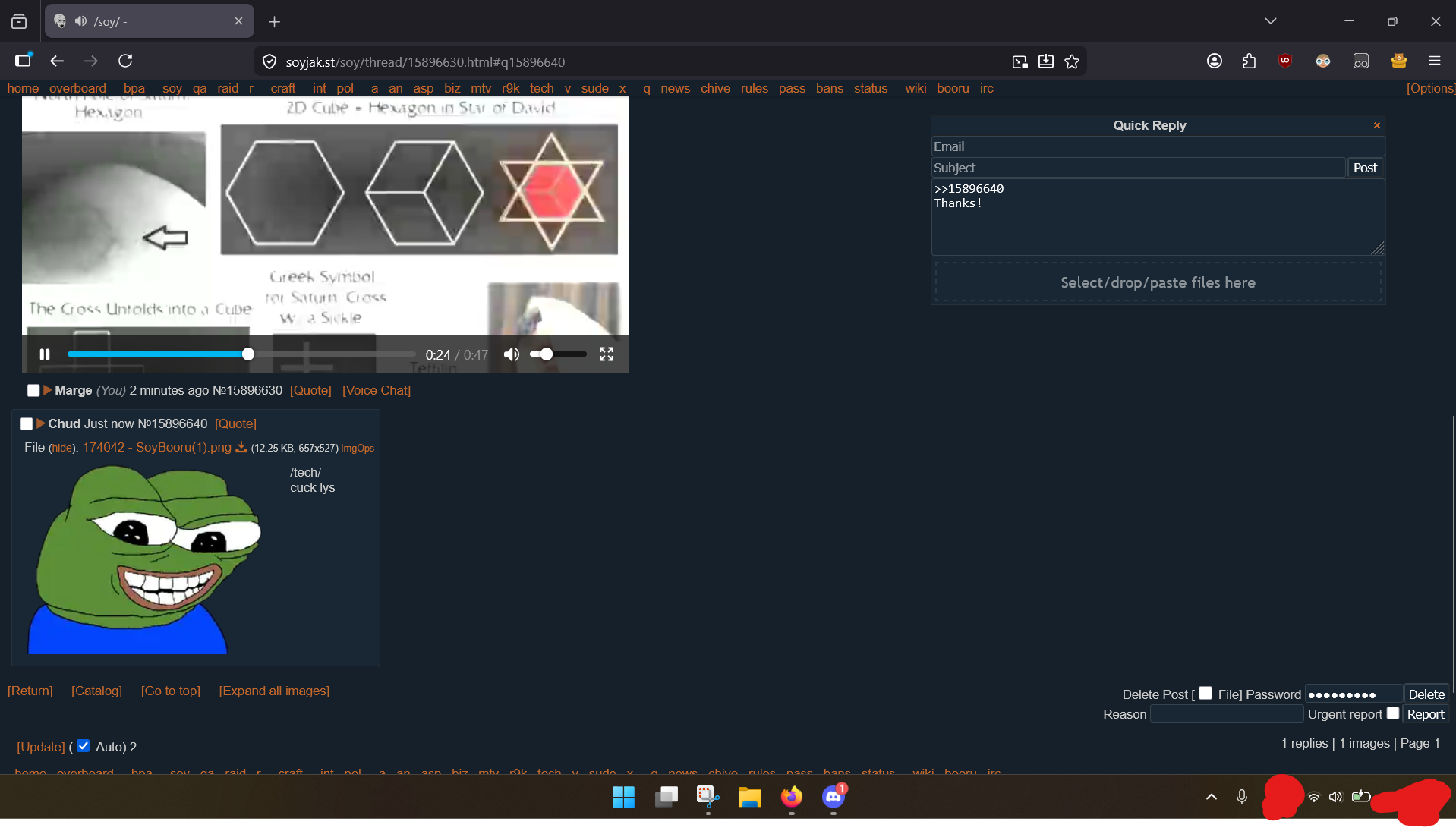Open the overboard link
1456x828 pixels.
point(77,88)
